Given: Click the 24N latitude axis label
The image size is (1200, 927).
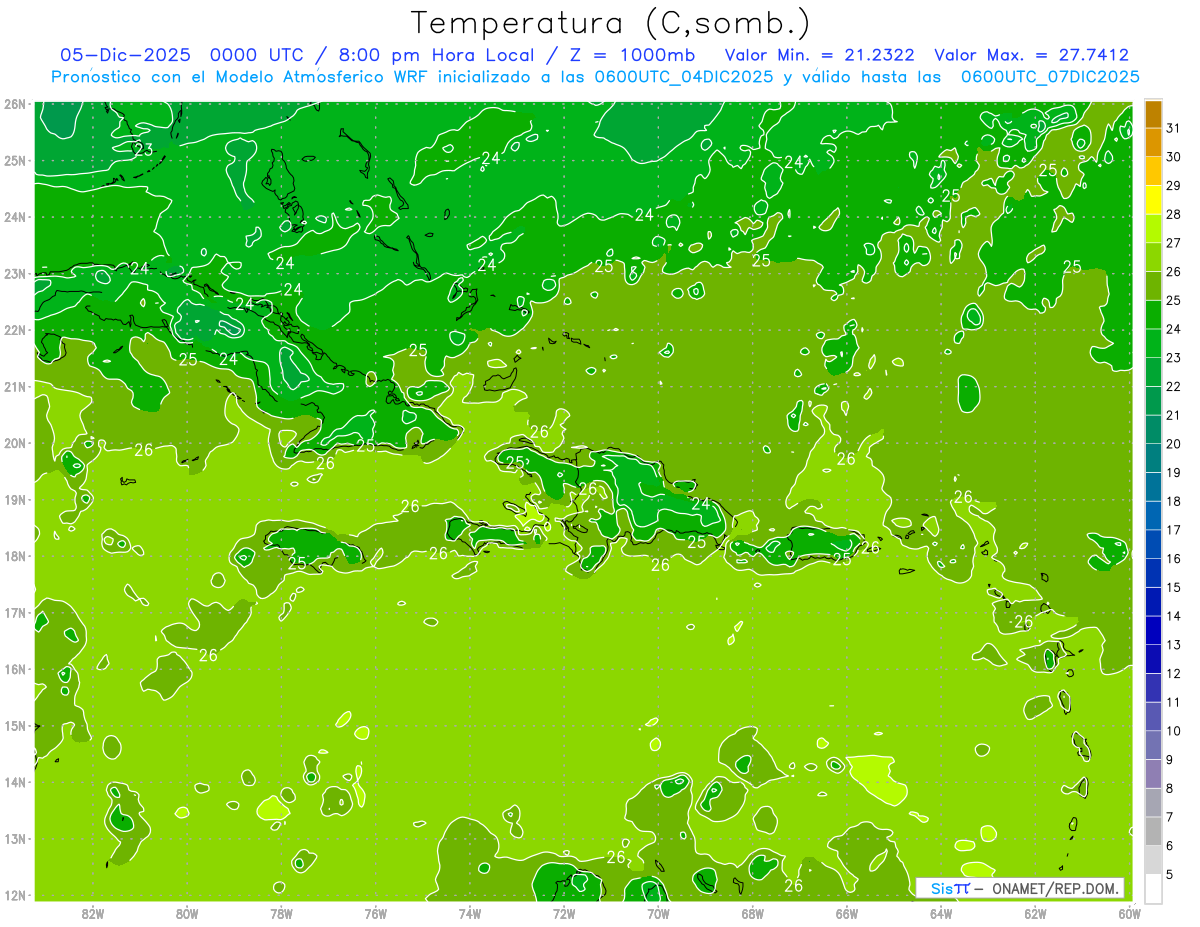Looking at the screenshot, I should [15, 217].
